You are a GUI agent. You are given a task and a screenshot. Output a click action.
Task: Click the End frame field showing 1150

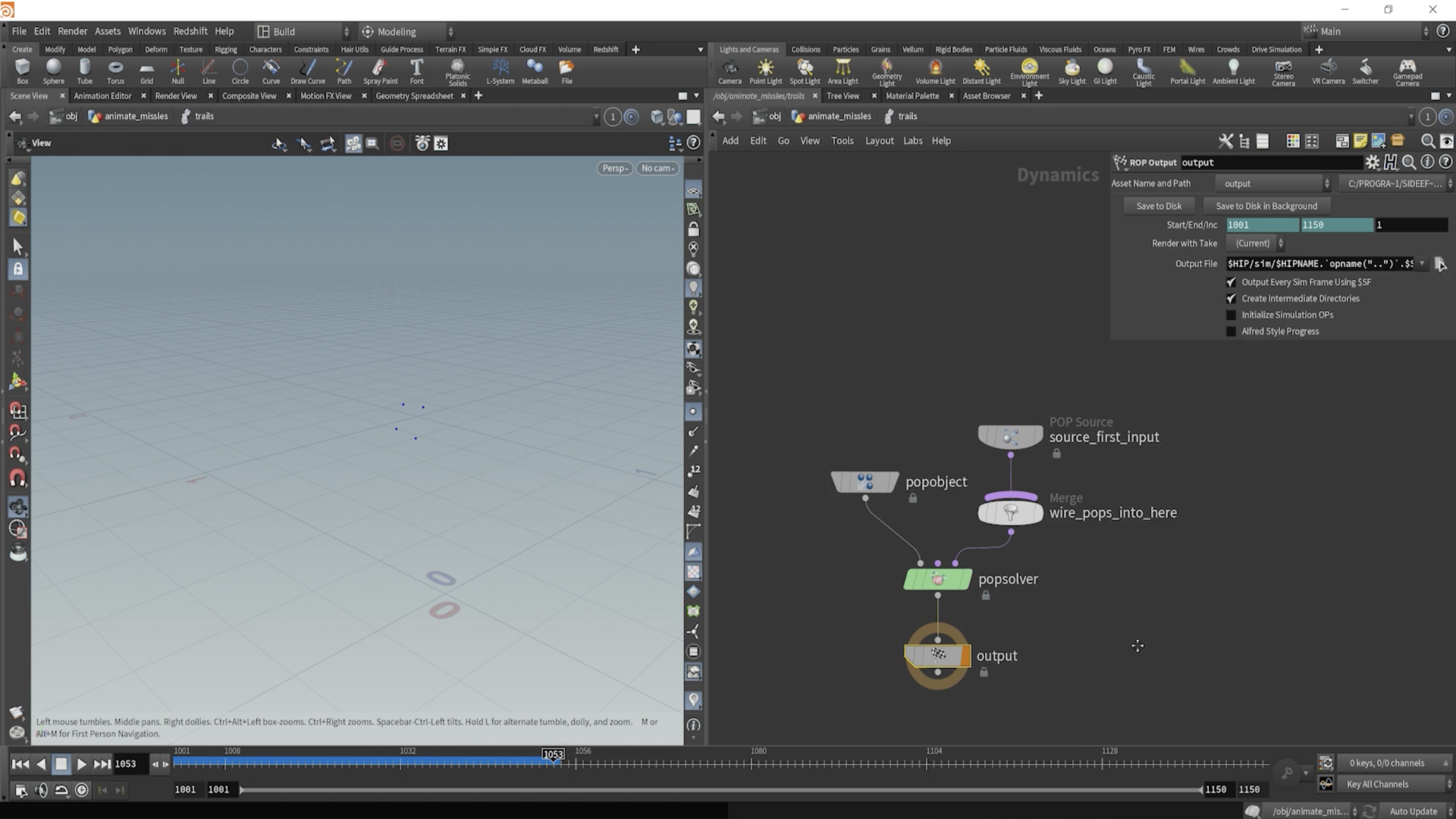(x=1336, y=225)
